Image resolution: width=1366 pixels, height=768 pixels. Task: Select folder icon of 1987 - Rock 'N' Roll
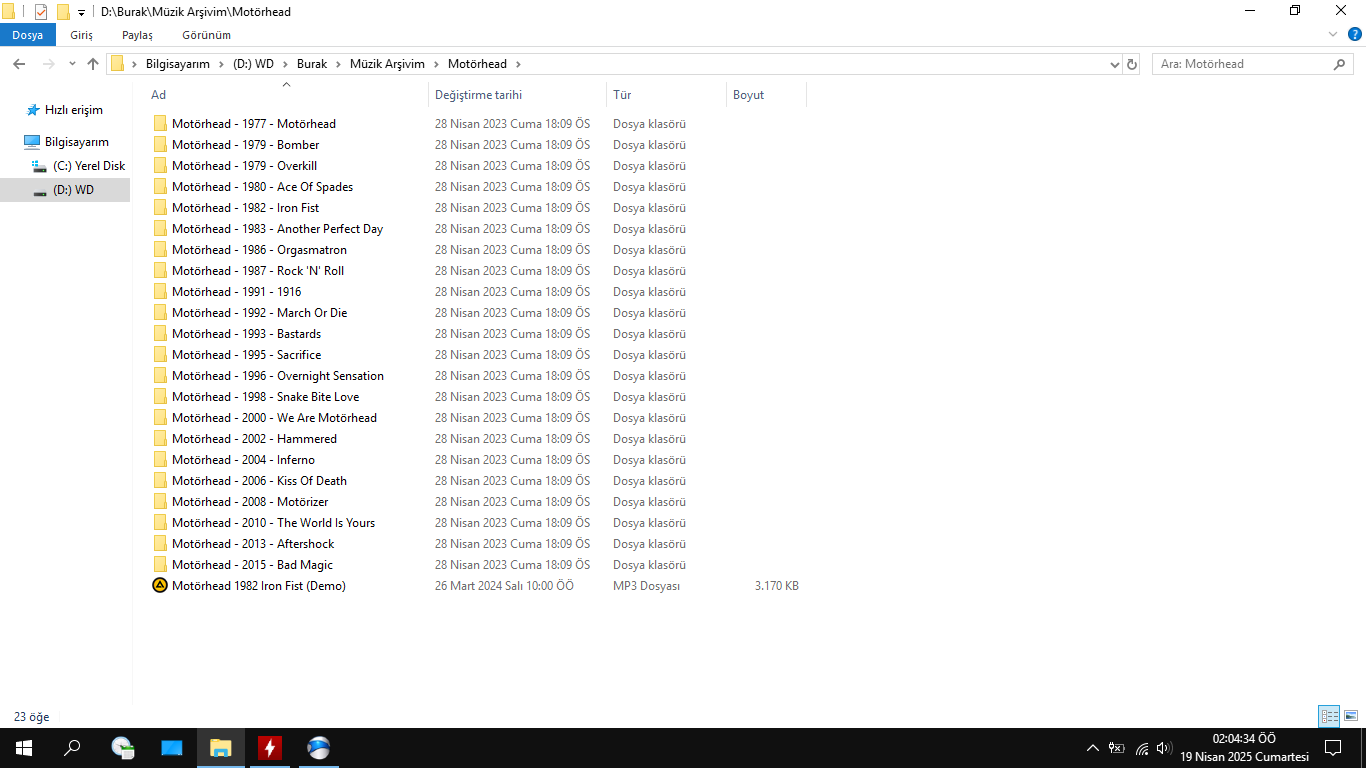[160, 271]
